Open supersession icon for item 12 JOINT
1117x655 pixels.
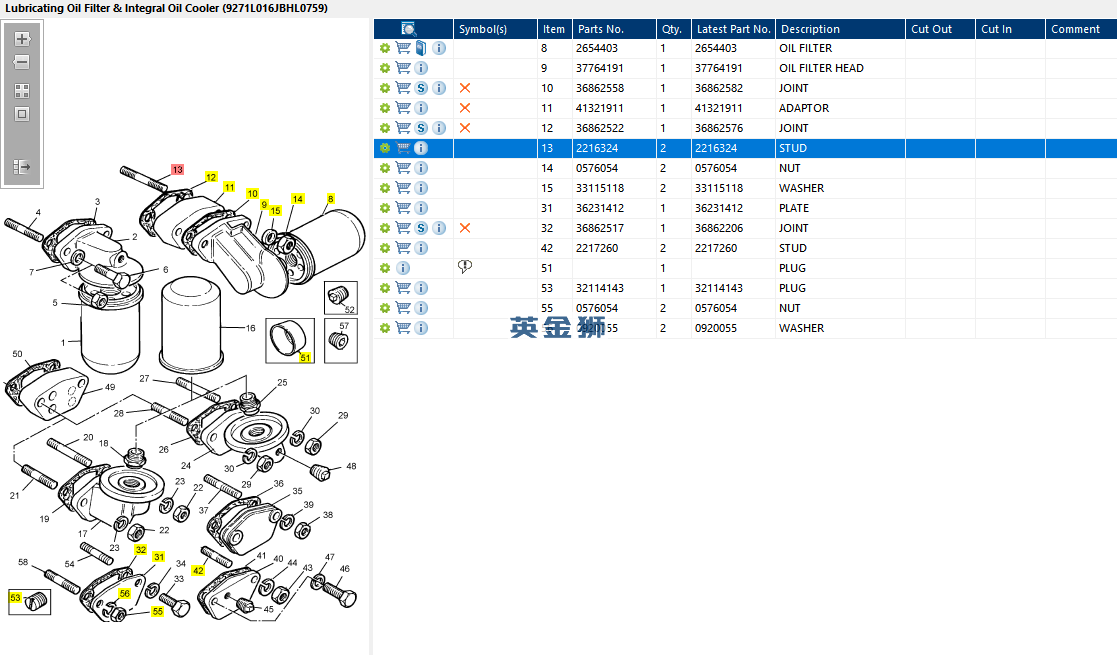[421, 128]
